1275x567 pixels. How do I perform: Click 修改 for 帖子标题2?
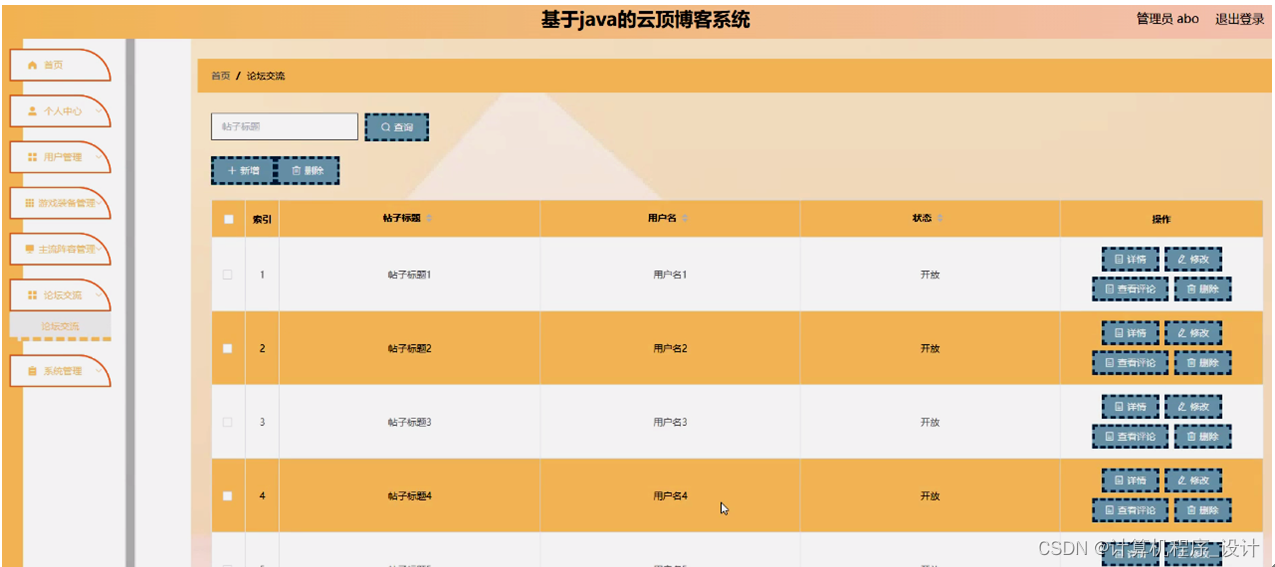pyautogui.click(x=1193, y=333)
